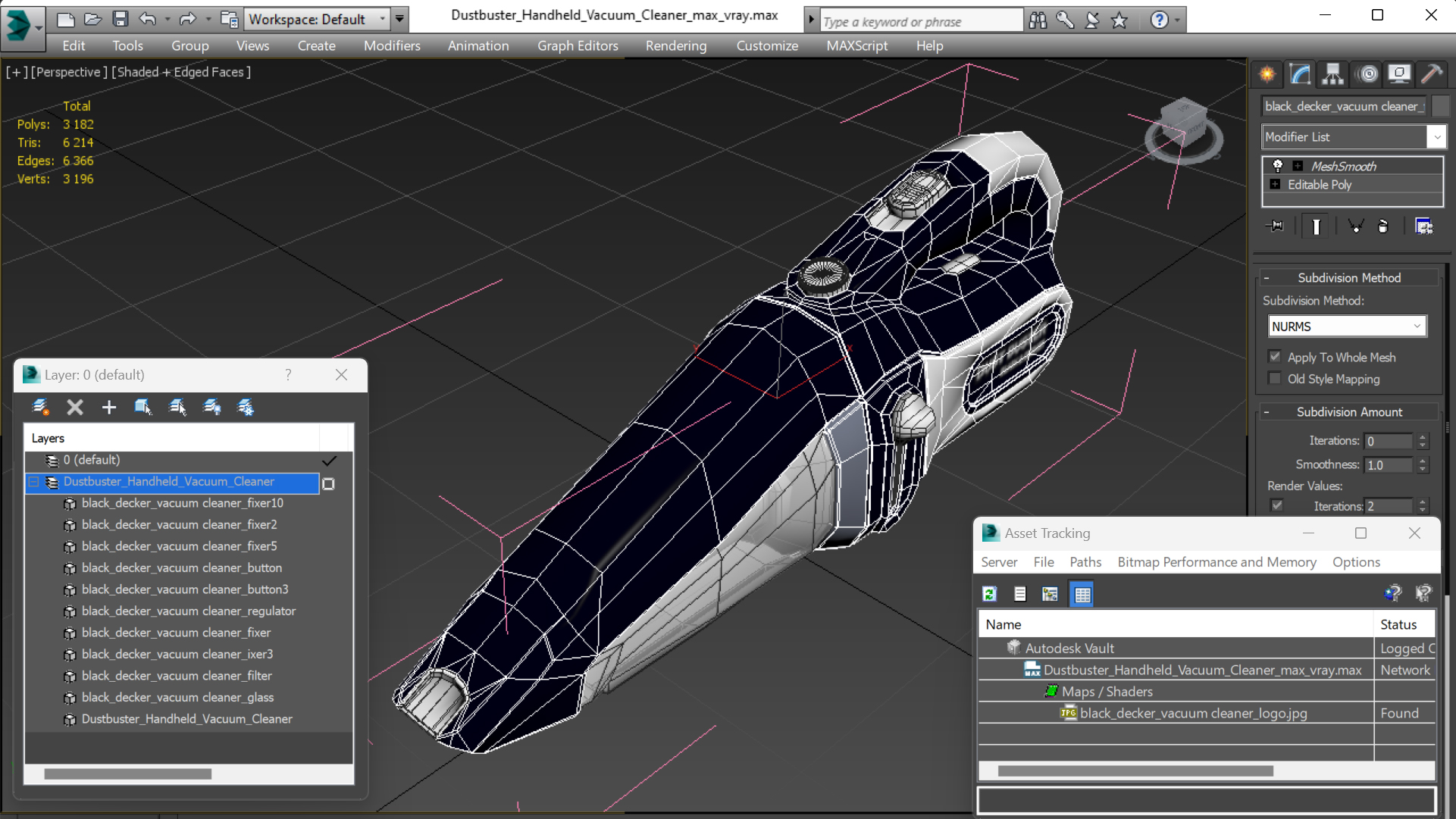The height and width of the screenshot is (819, 1456).
Task: Toggle Render Values Iterations checkbox
Action: [x=1277, y=506]
